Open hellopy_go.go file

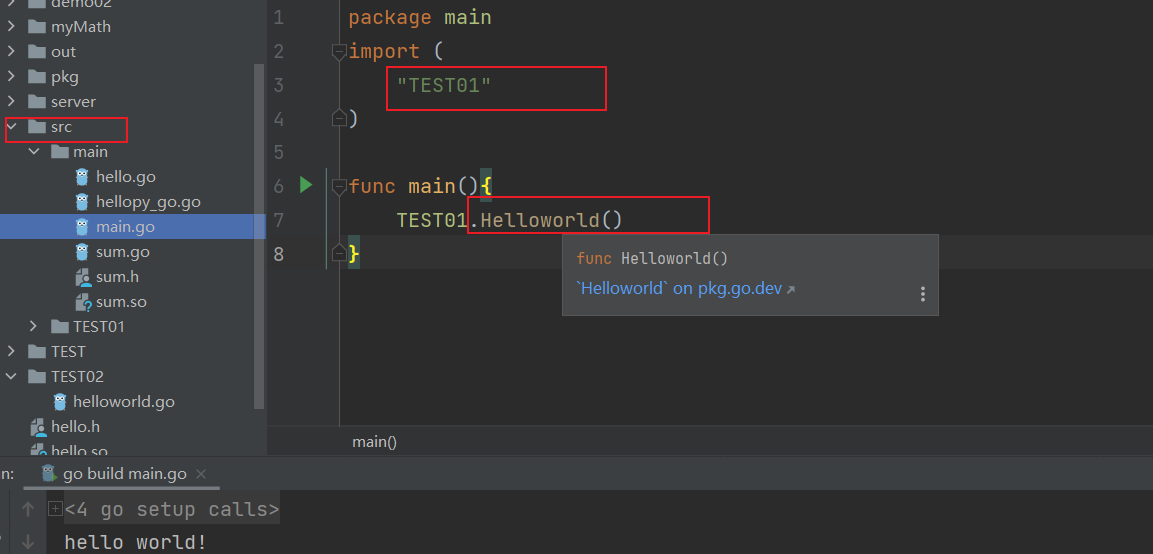coord(148,202)
